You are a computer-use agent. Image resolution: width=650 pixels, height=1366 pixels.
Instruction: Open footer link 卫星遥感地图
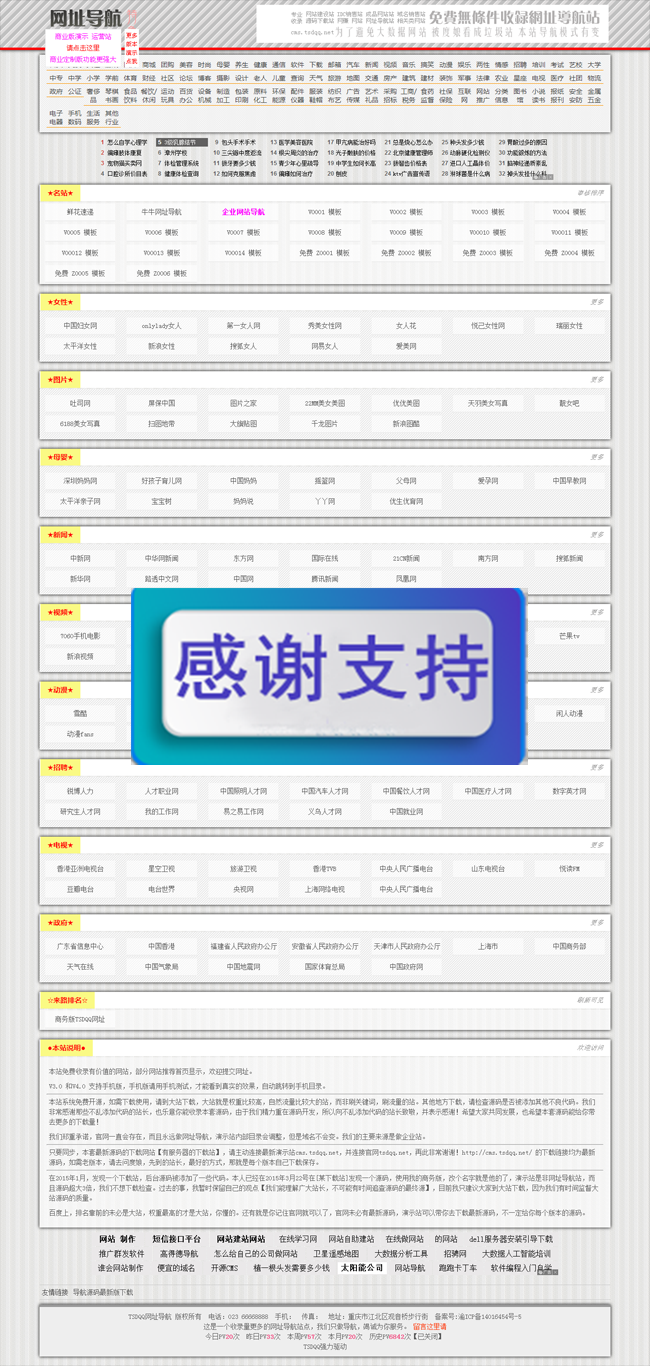click(336, 1253)
